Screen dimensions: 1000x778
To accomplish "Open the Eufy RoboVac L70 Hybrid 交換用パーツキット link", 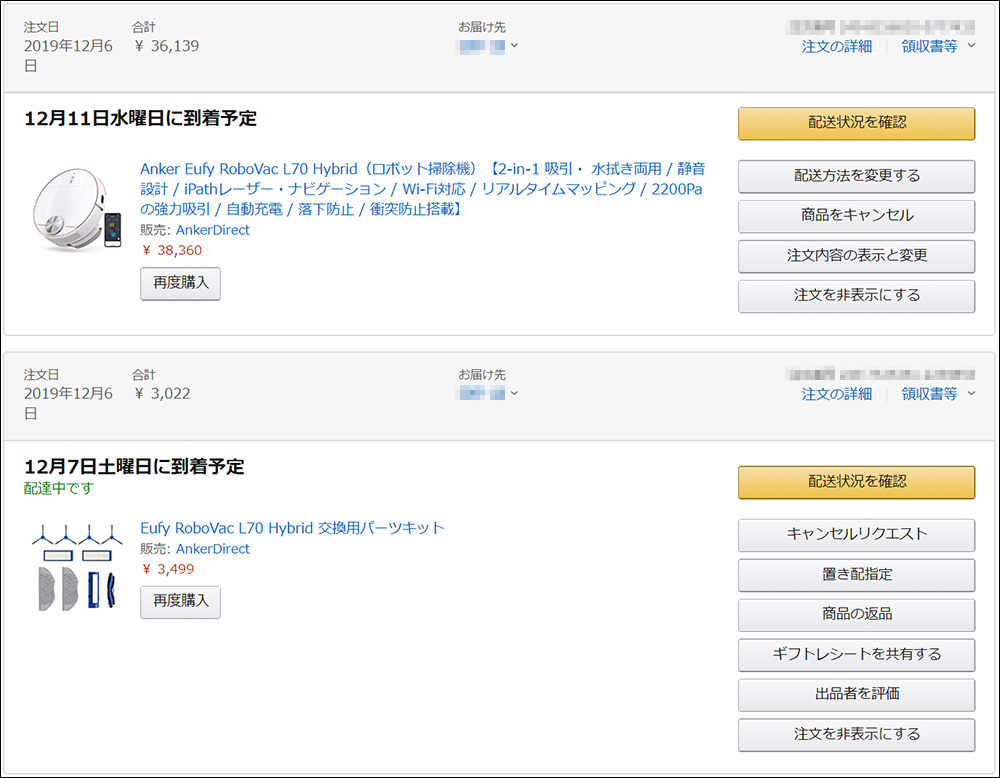I will [x=292, y=528].
